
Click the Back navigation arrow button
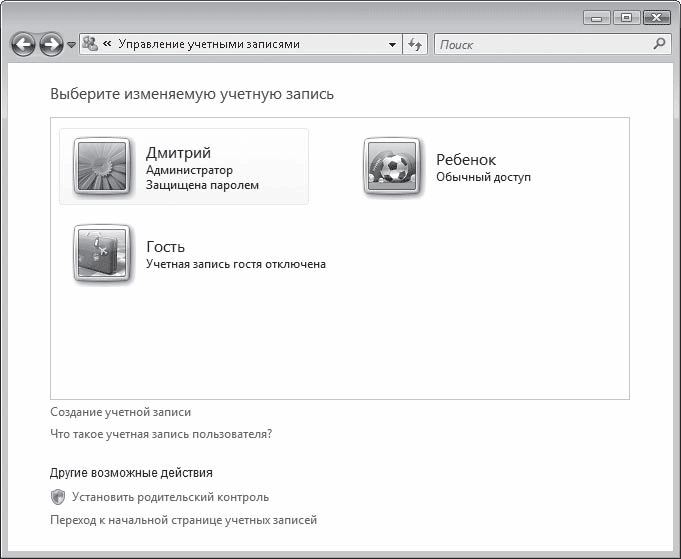point(24,45)
